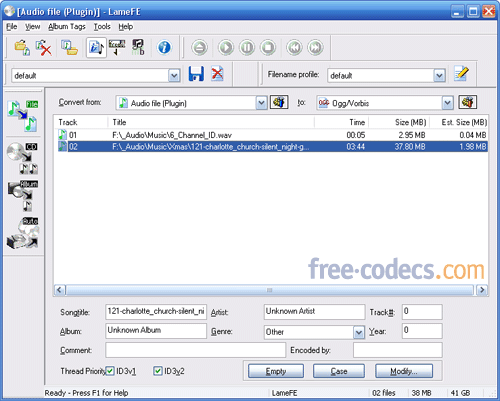Click the Artist input field
The image size is (500, 401).
coord(314,312)
